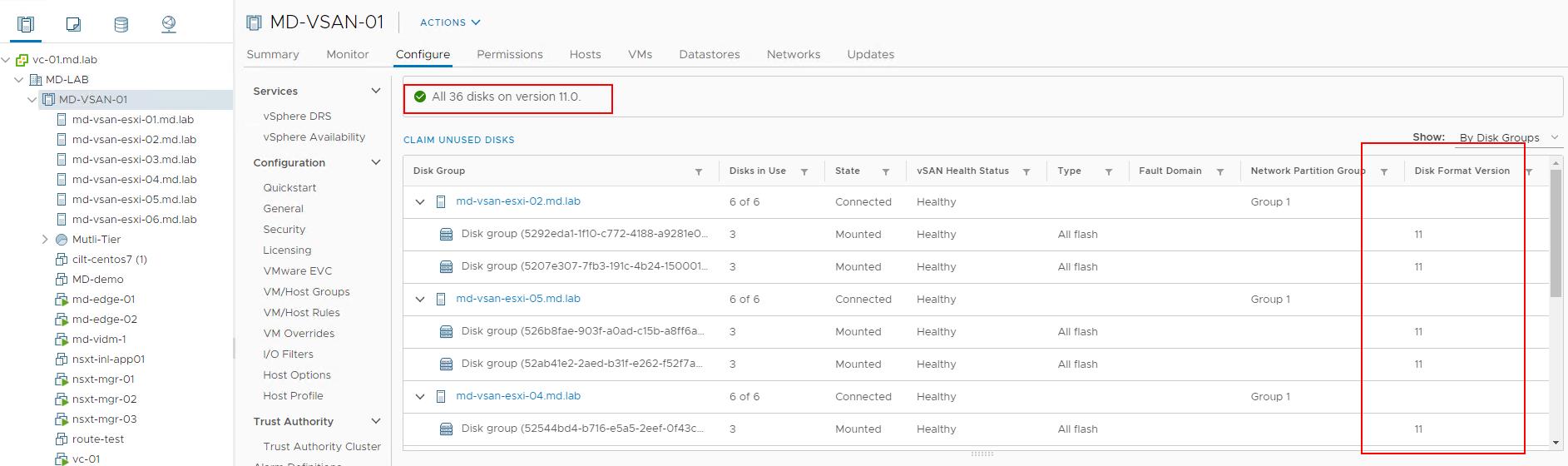Click host icon for md-vsan-esxi-03.md.lab
1568x466 pixels.
point(62,160)
